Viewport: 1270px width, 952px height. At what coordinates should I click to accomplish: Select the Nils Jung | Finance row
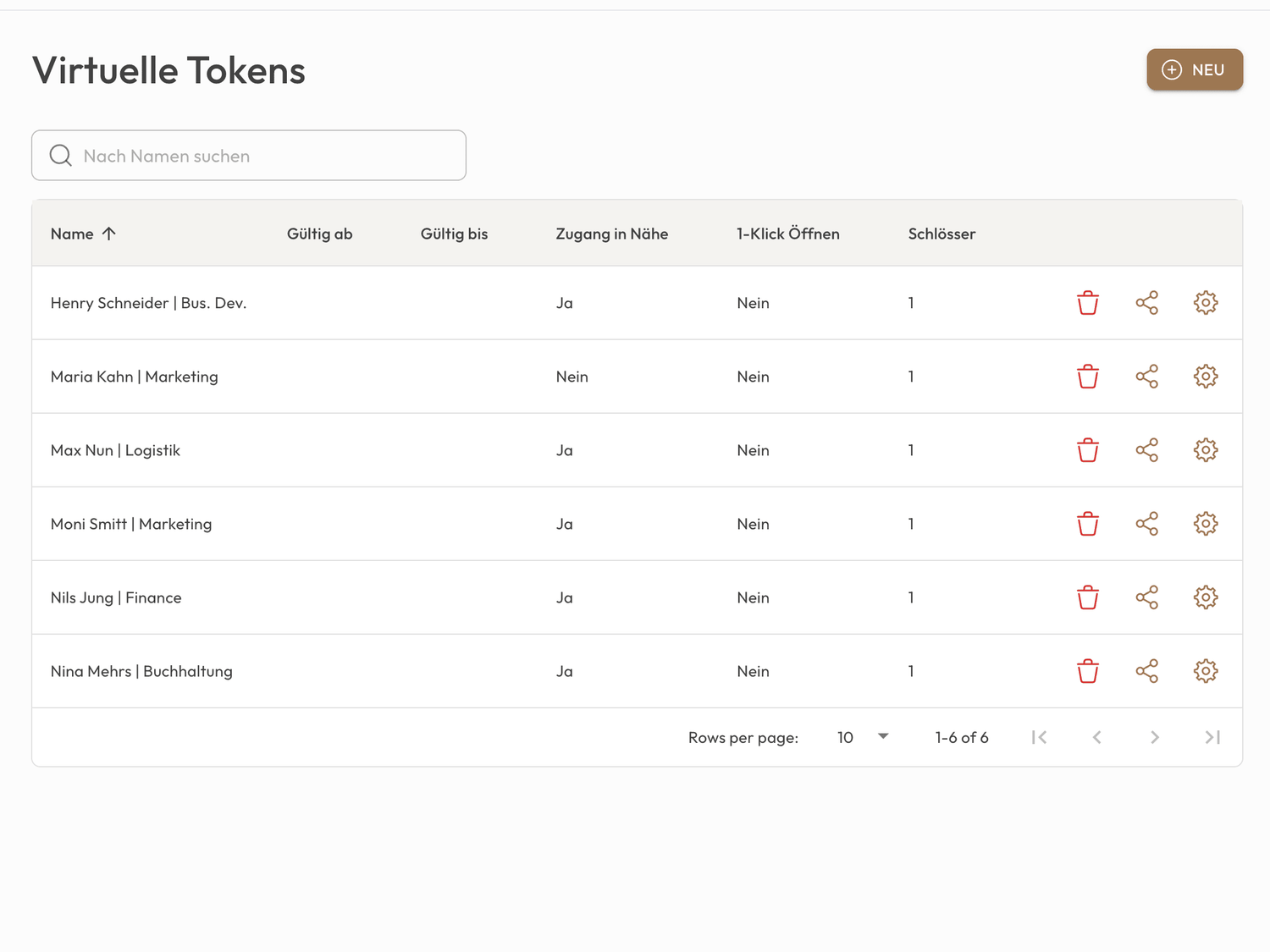[116, 597]
